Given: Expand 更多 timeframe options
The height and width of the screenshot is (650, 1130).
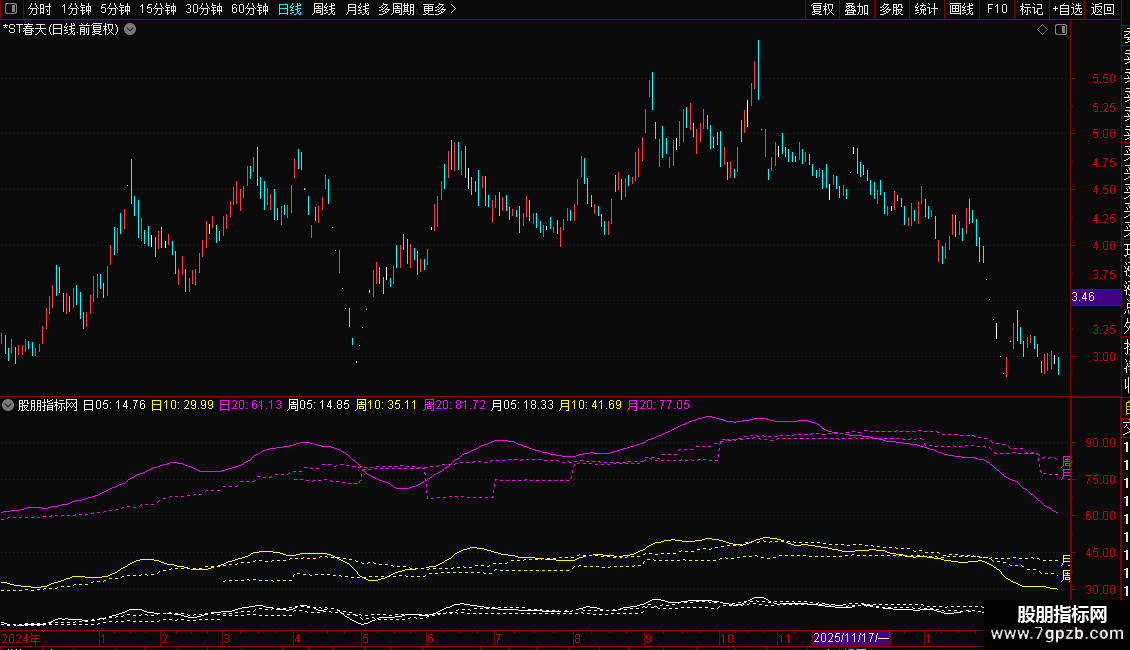Looking at the screenshot, I should (439, 9).
